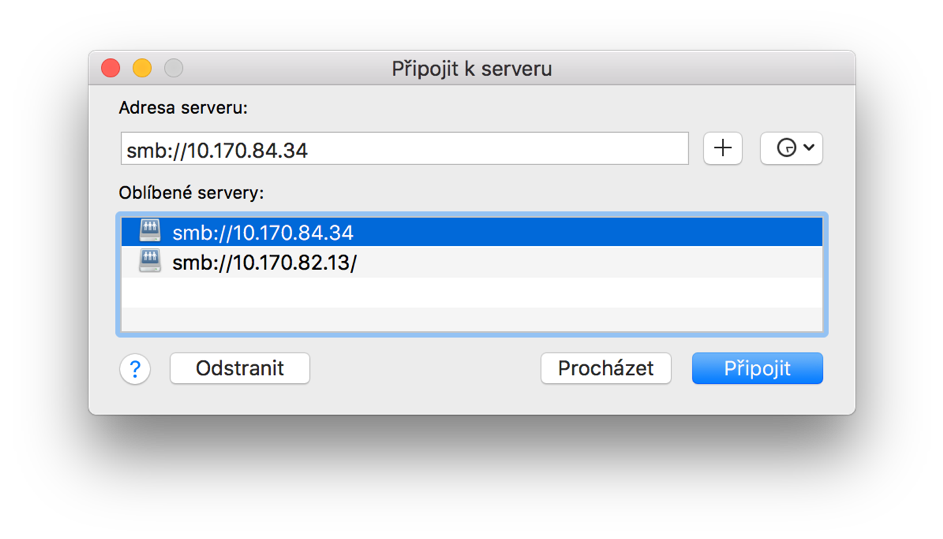Remove selected favorite with Odstranit

[240, 368]
